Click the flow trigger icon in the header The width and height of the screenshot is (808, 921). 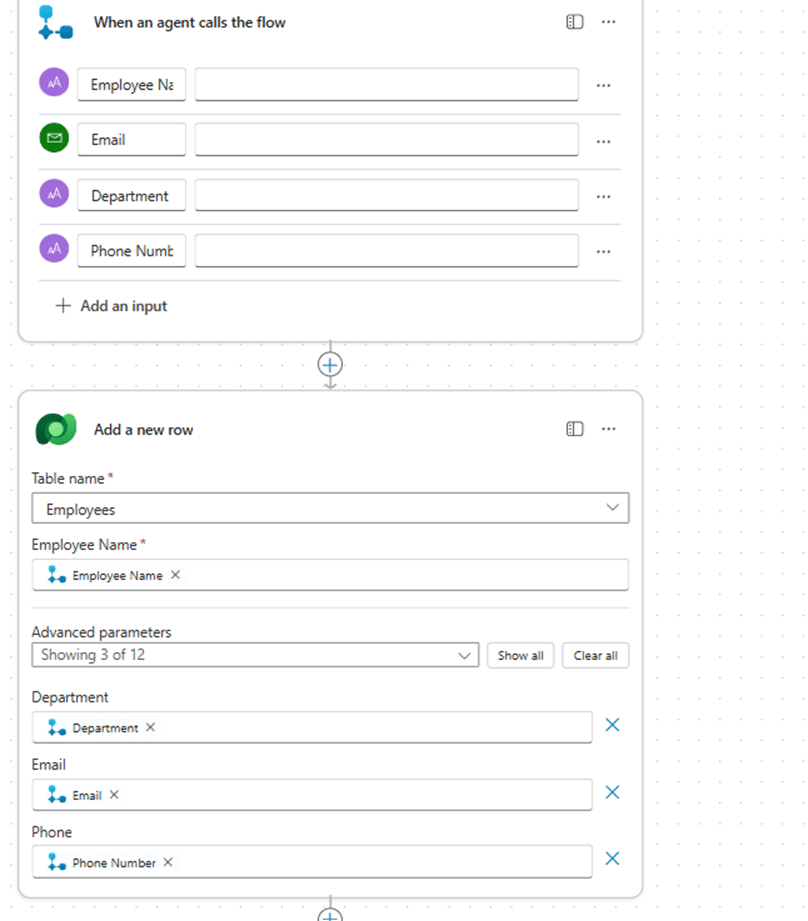click(x=54, y=22)
